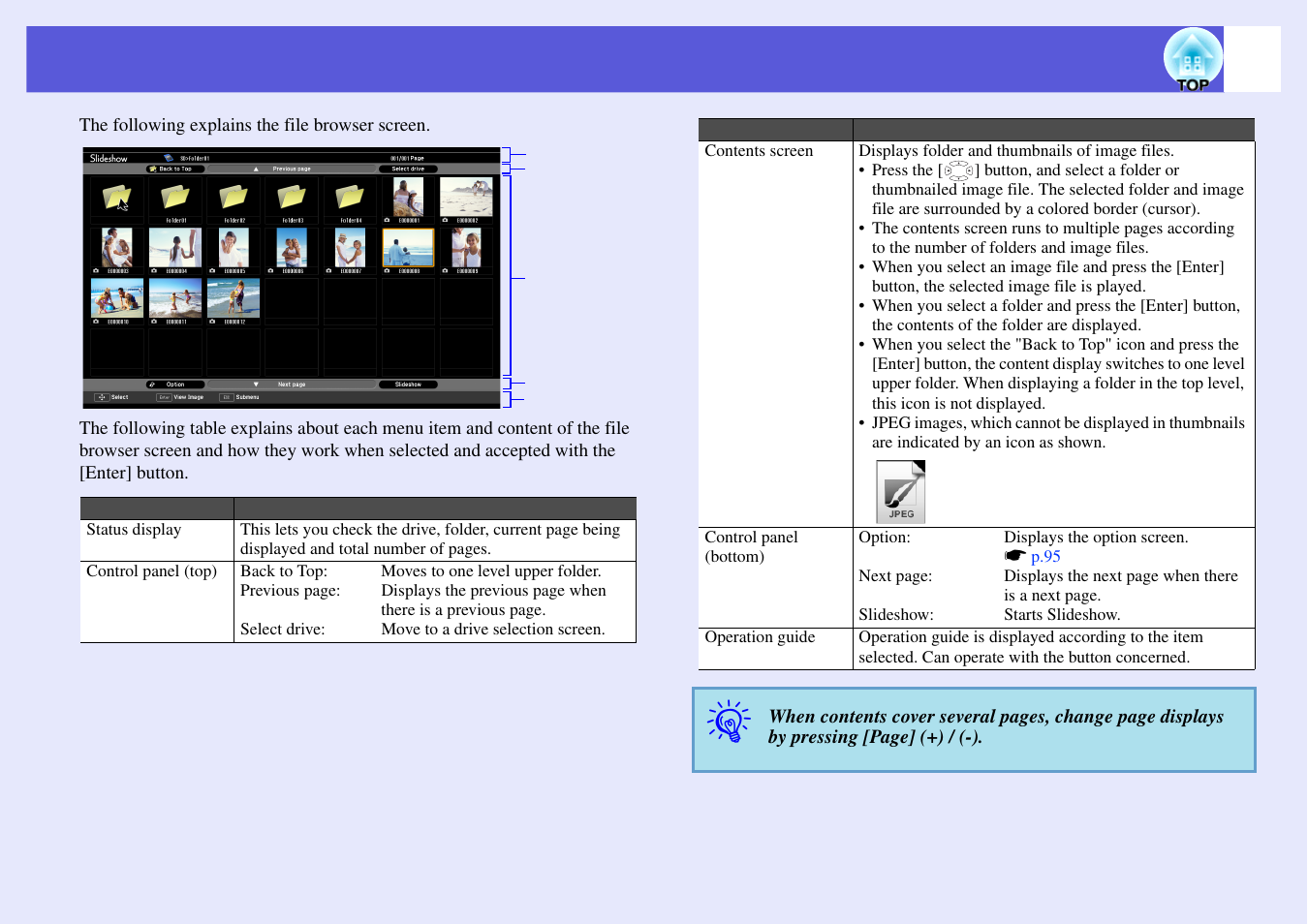
Task: Click the Previous page: table entry
Action: (x=291, y=591)
